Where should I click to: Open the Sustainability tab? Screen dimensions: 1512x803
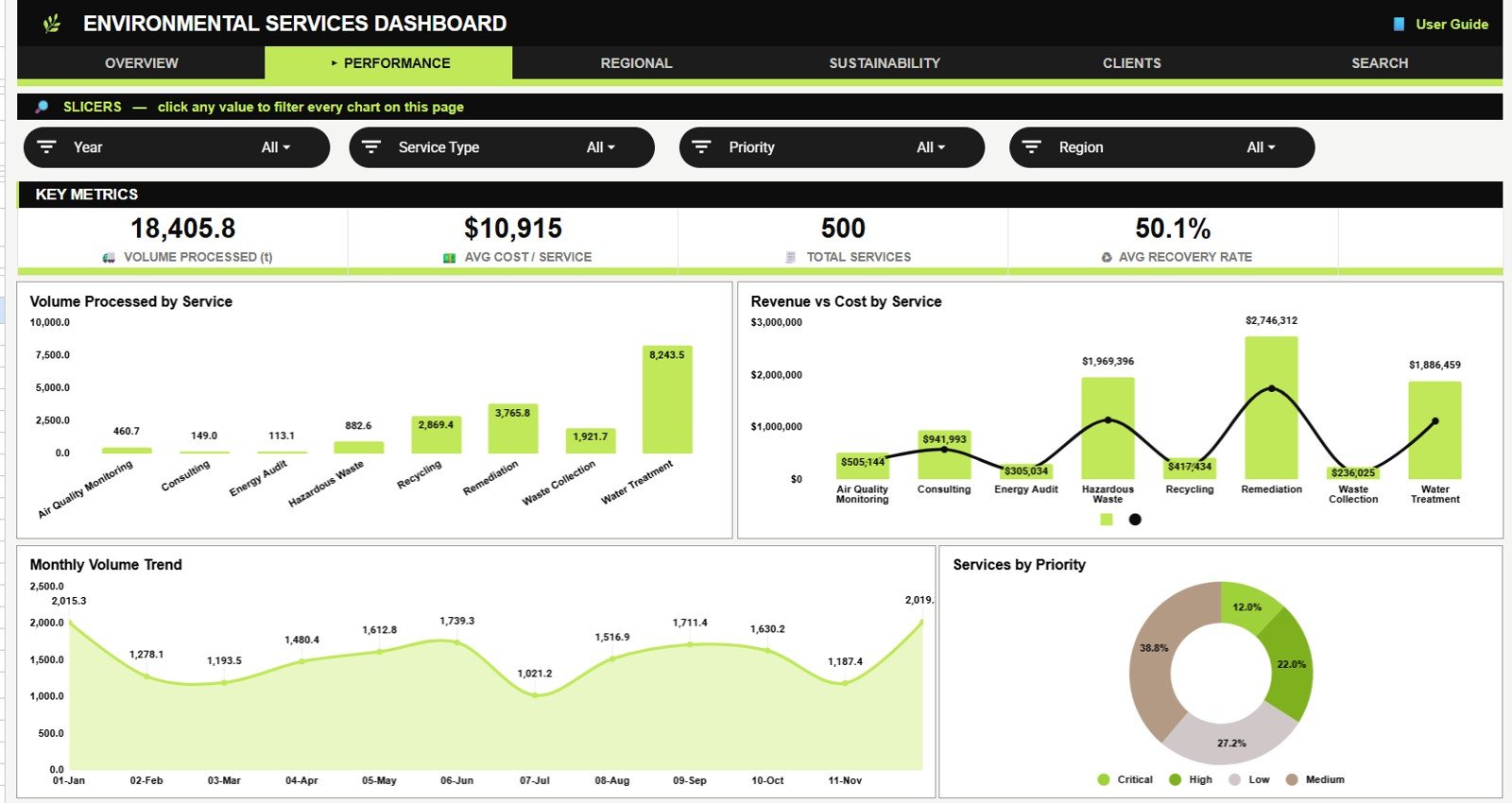pos(885,63)
